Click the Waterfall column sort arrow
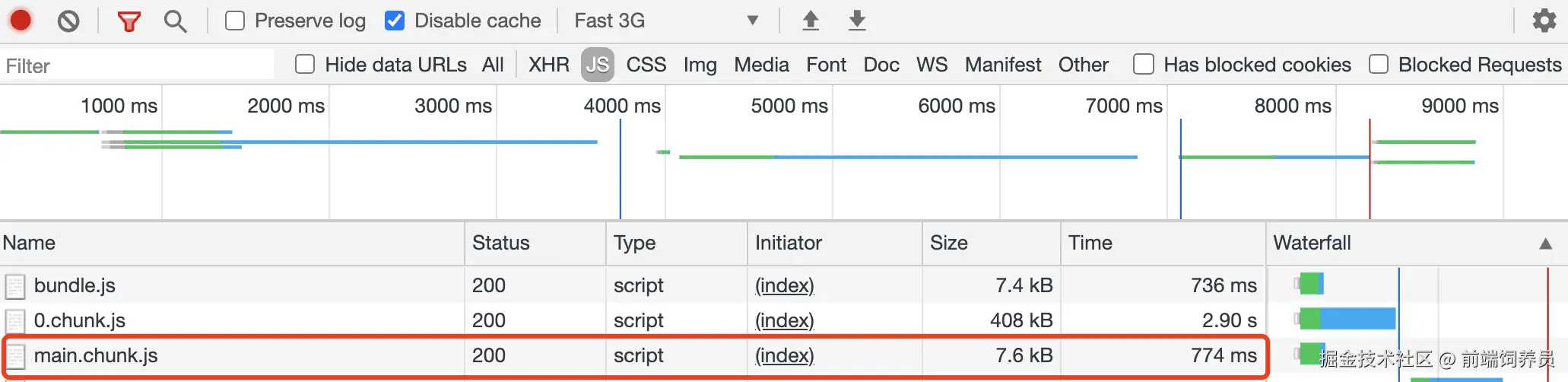The width and height of the screenshot is (1568, 382). 1545,244
